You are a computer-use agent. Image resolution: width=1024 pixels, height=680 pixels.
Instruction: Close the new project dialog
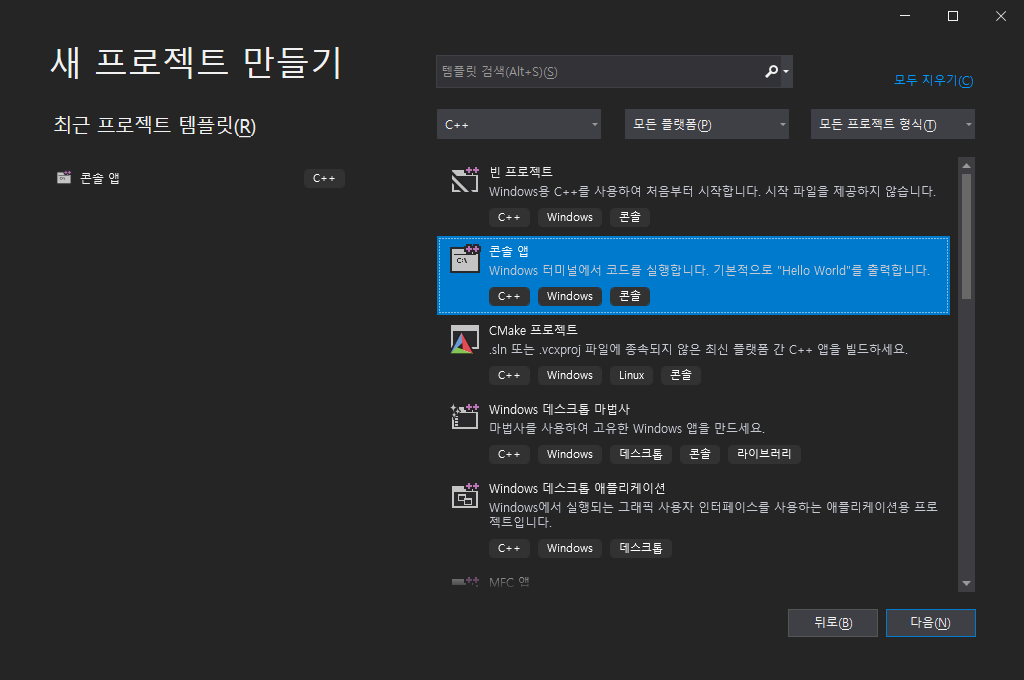(x=1001, y=16)
